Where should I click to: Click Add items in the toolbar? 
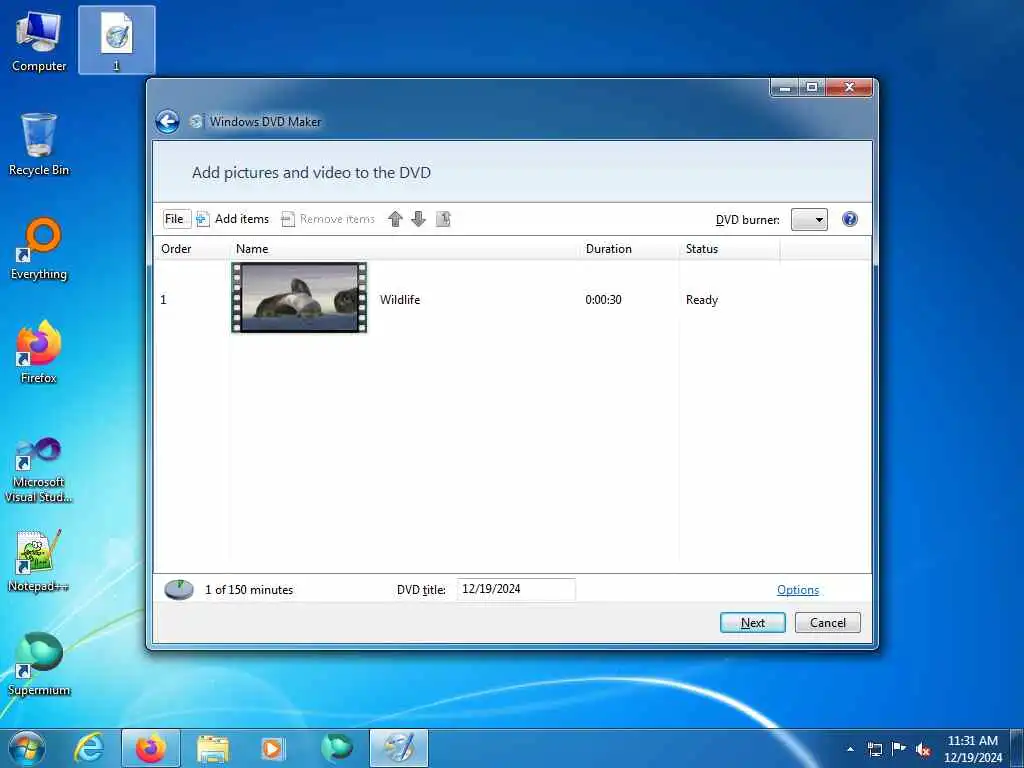pyautogui.click(x=233, y=219)
